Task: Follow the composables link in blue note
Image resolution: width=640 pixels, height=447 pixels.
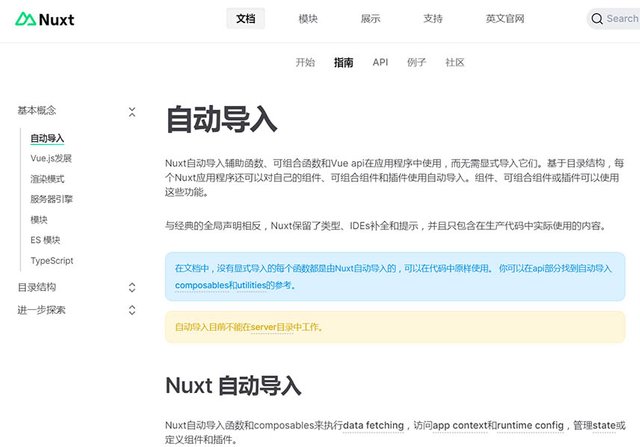Action: click(x=202, y=285)
